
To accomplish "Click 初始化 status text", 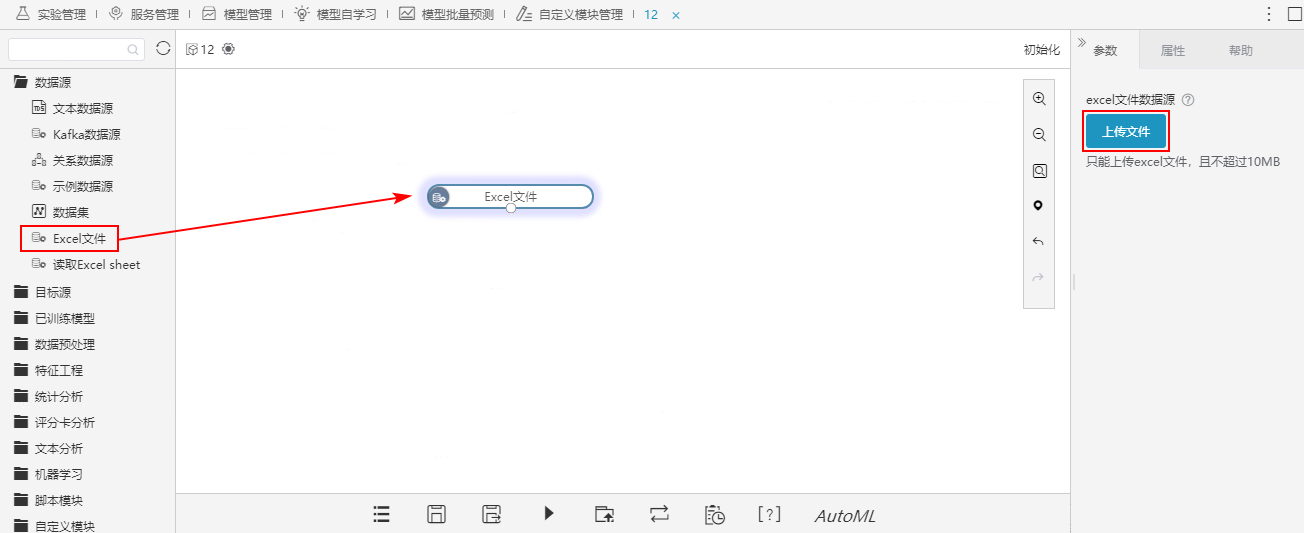I will (1041, 50).
